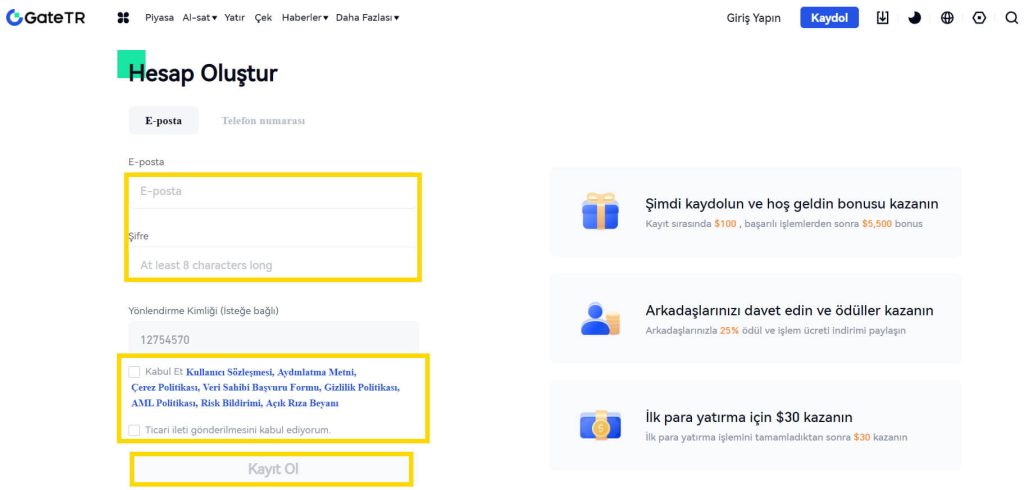Expand the Al-sat dropdown menu
The width and height of the screenshot is (1024, 490).
click(200, 18)
